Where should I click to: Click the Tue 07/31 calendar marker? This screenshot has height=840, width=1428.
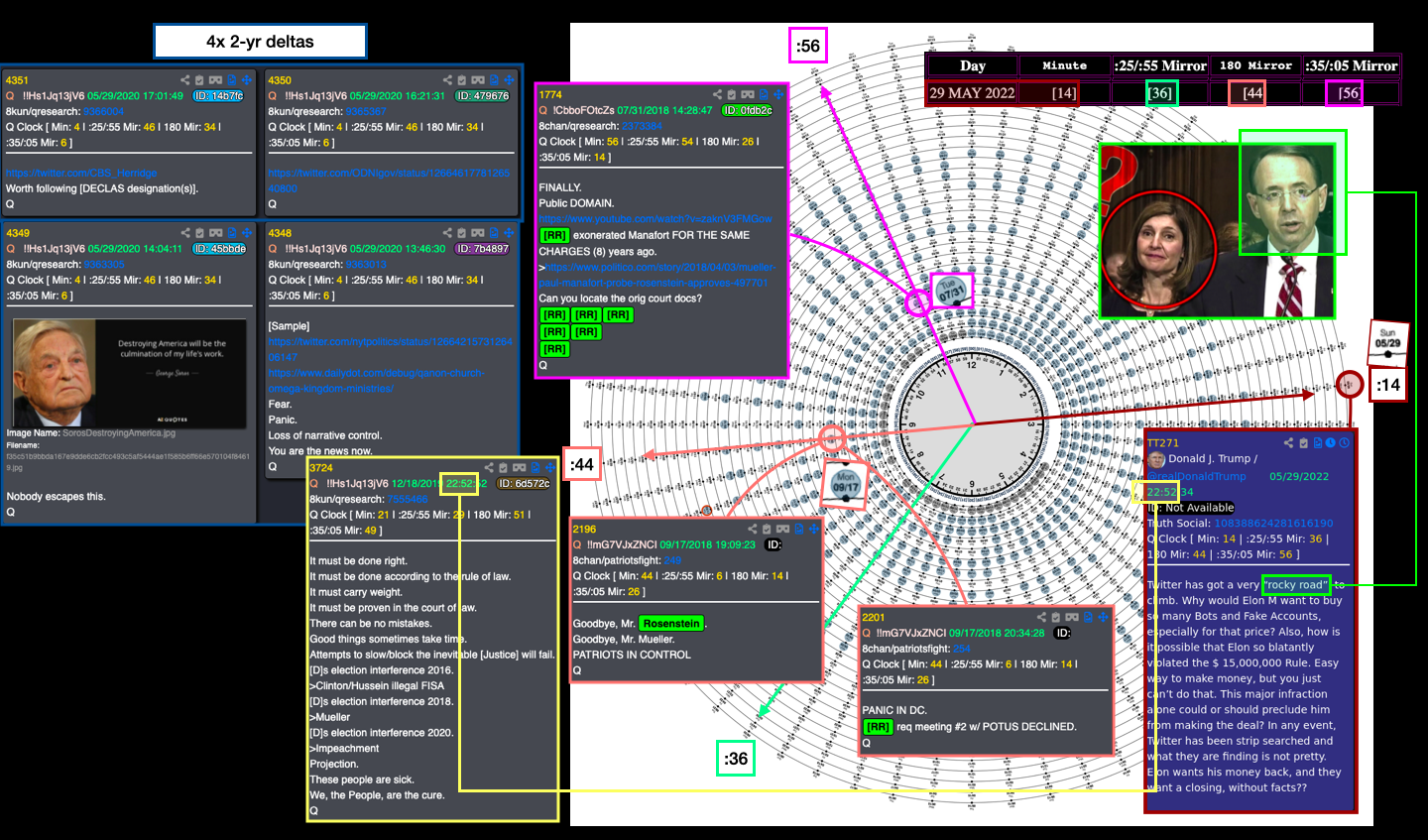pyautogui.click(x=950, y=291)
